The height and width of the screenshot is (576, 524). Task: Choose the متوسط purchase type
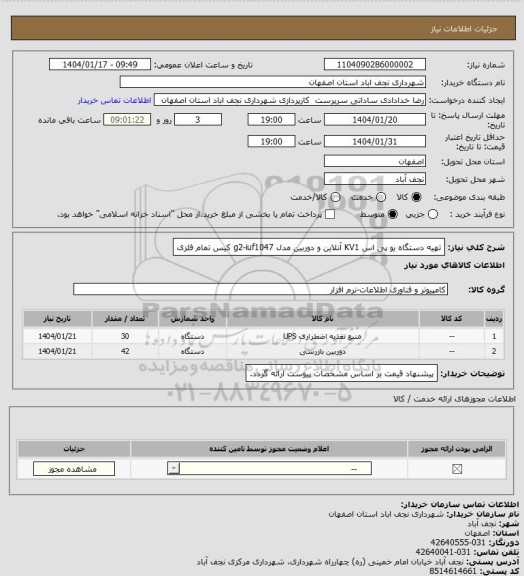393,214
